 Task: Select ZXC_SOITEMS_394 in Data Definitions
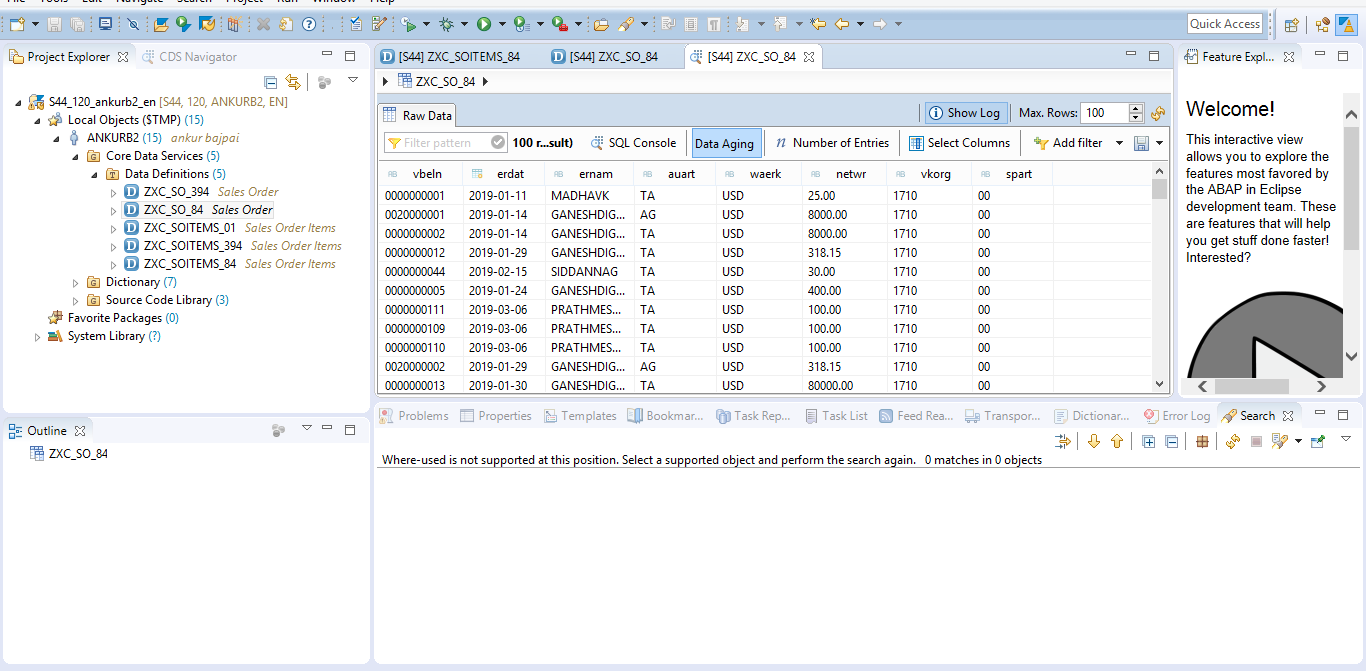(x=192, y=246)
